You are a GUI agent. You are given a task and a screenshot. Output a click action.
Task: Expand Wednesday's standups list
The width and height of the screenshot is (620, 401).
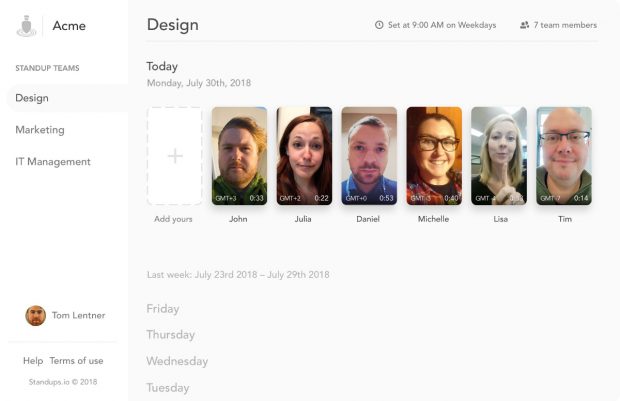pyautogui.click(x=177, y=361)
